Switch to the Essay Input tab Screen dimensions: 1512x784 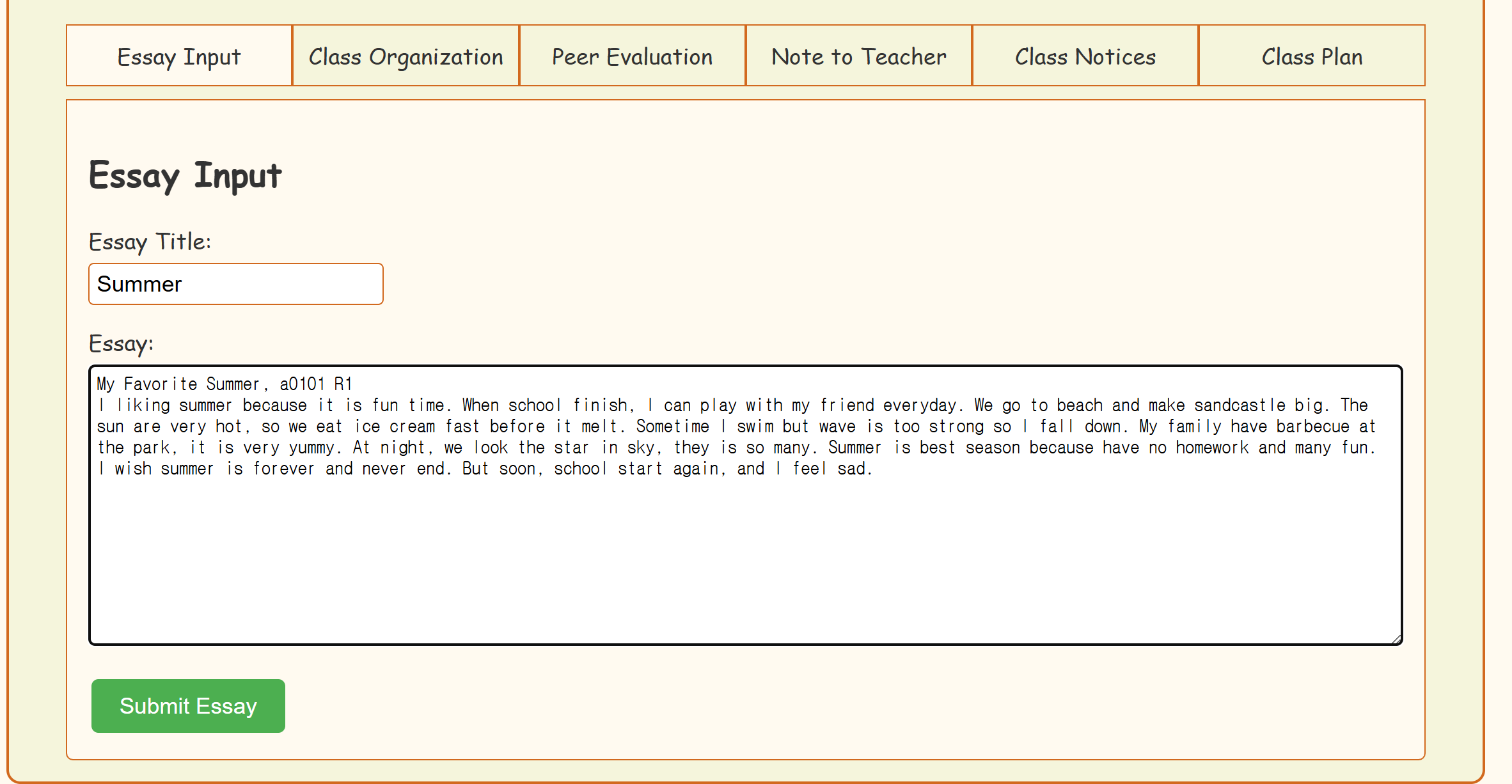178,56
